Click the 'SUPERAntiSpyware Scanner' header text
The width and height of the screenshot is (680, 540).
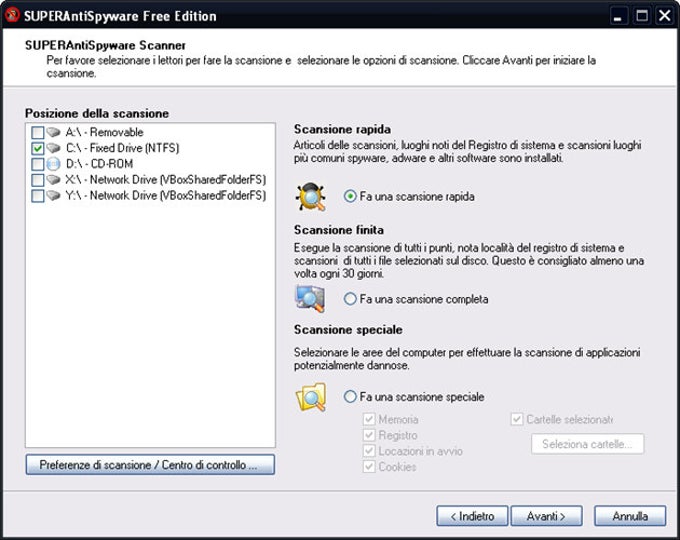[x=105, y=46]
